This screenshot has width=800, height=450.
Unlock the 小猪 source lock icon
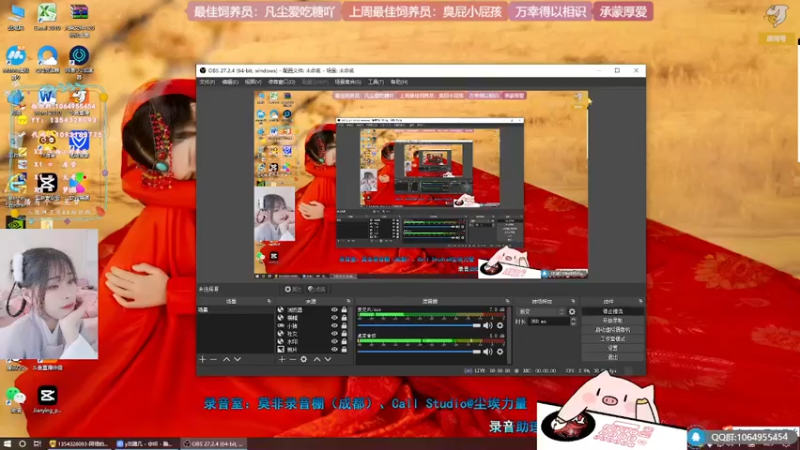[x=344, y=326]
